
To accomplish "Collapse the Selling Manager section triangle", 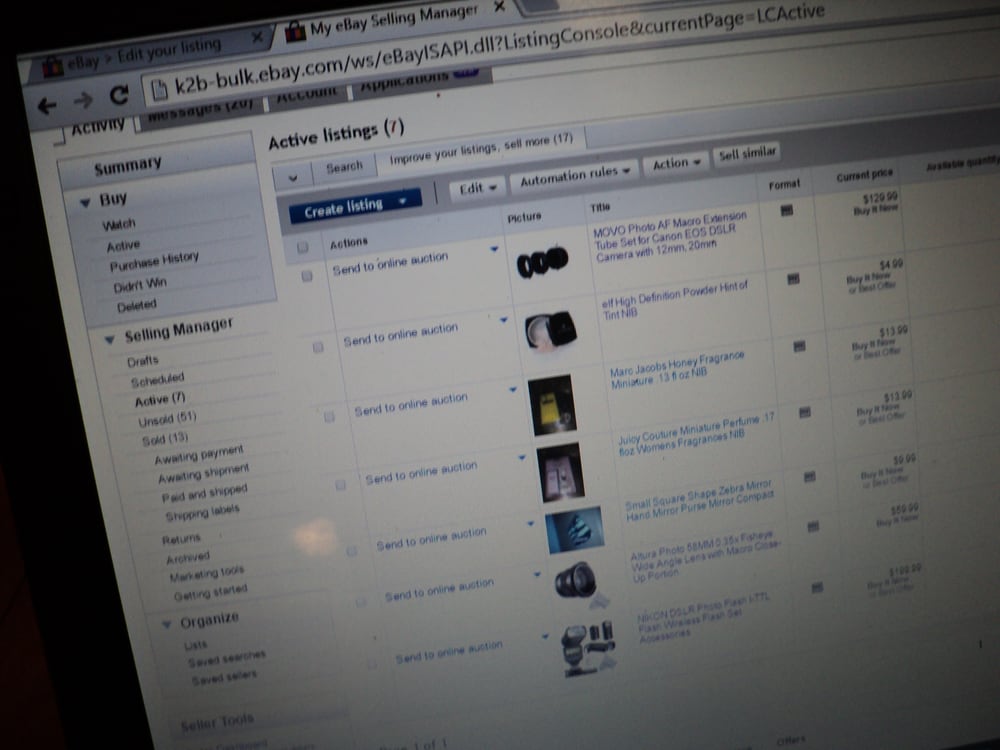I will click(109, 339).
